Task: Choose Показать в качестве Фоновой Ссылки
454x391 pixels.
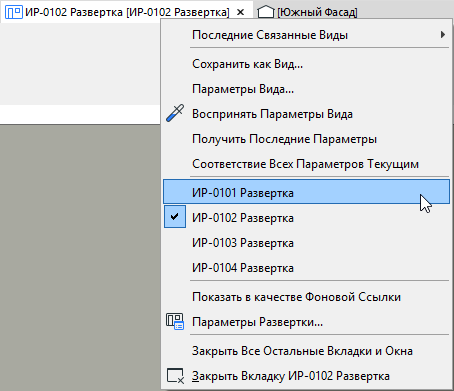Action: pos(306,297)
